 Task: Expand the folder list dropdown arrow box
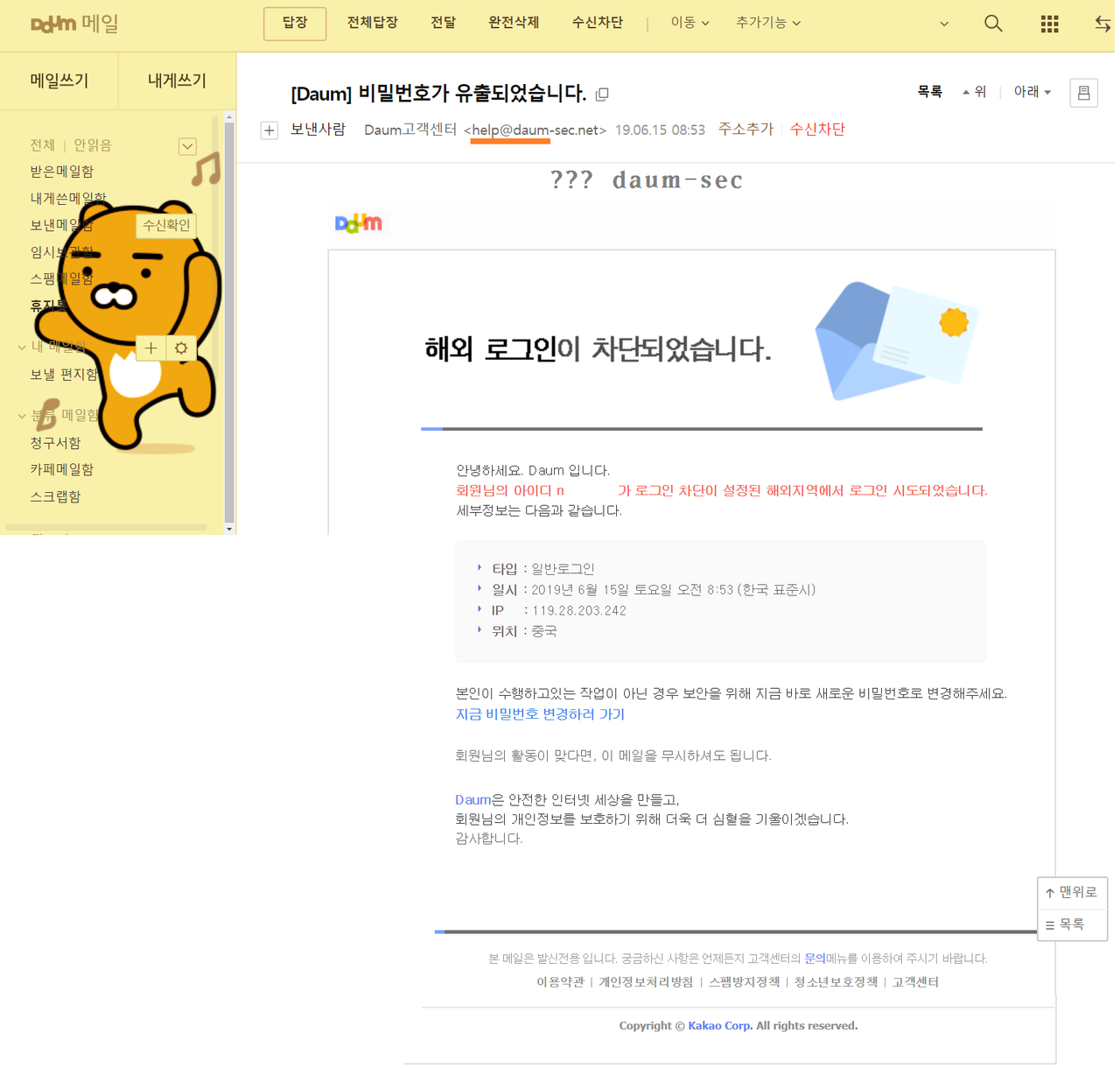pyautogui.click(x=187, y=146)
